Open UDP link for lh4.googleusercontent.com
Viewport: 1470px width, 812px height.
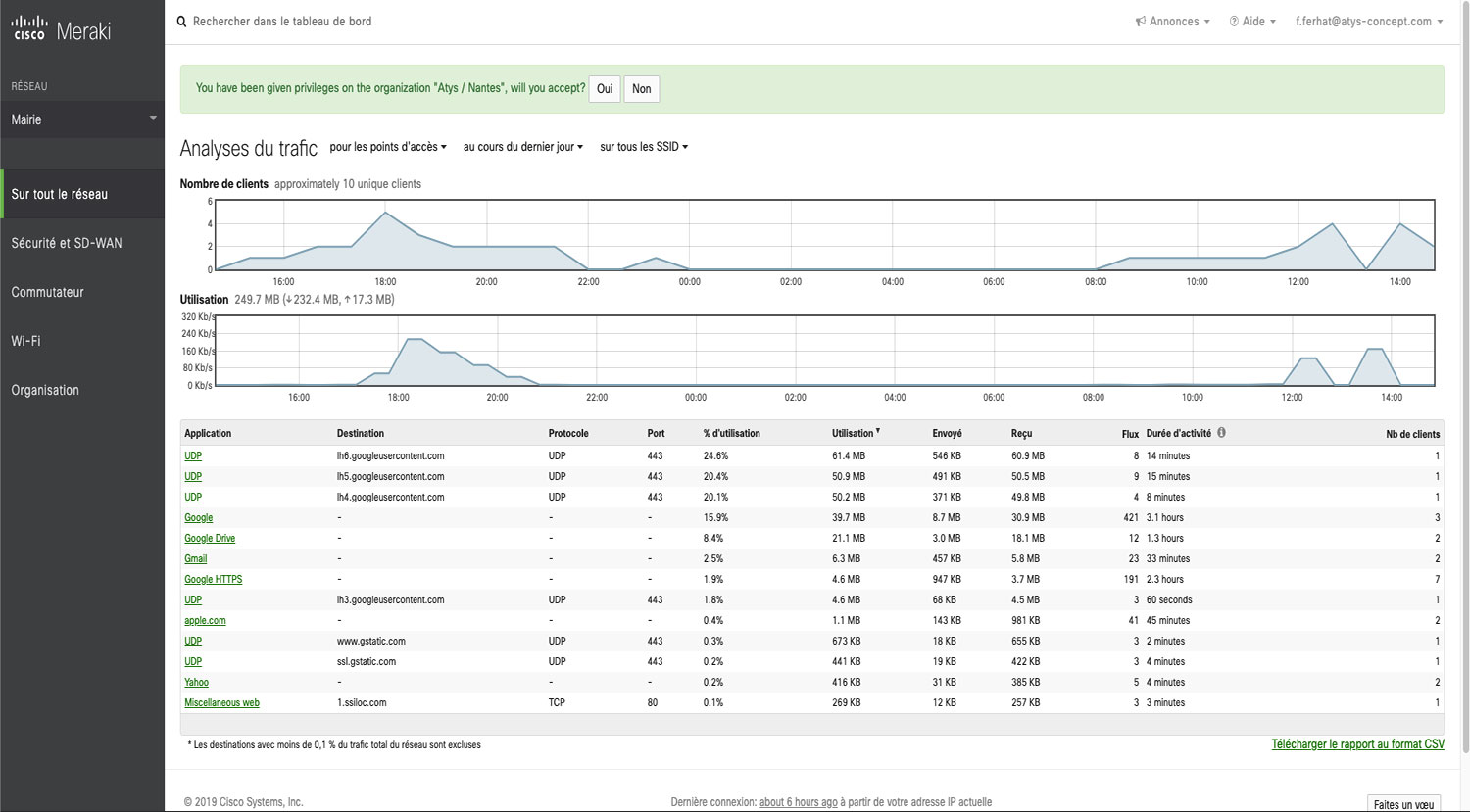click(193, 497)
